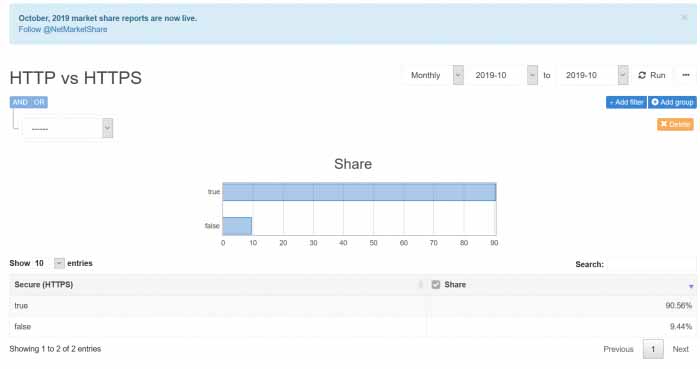700x369 pixels.
Task: Switch filter logic to OR
Action: pos(39,102)
